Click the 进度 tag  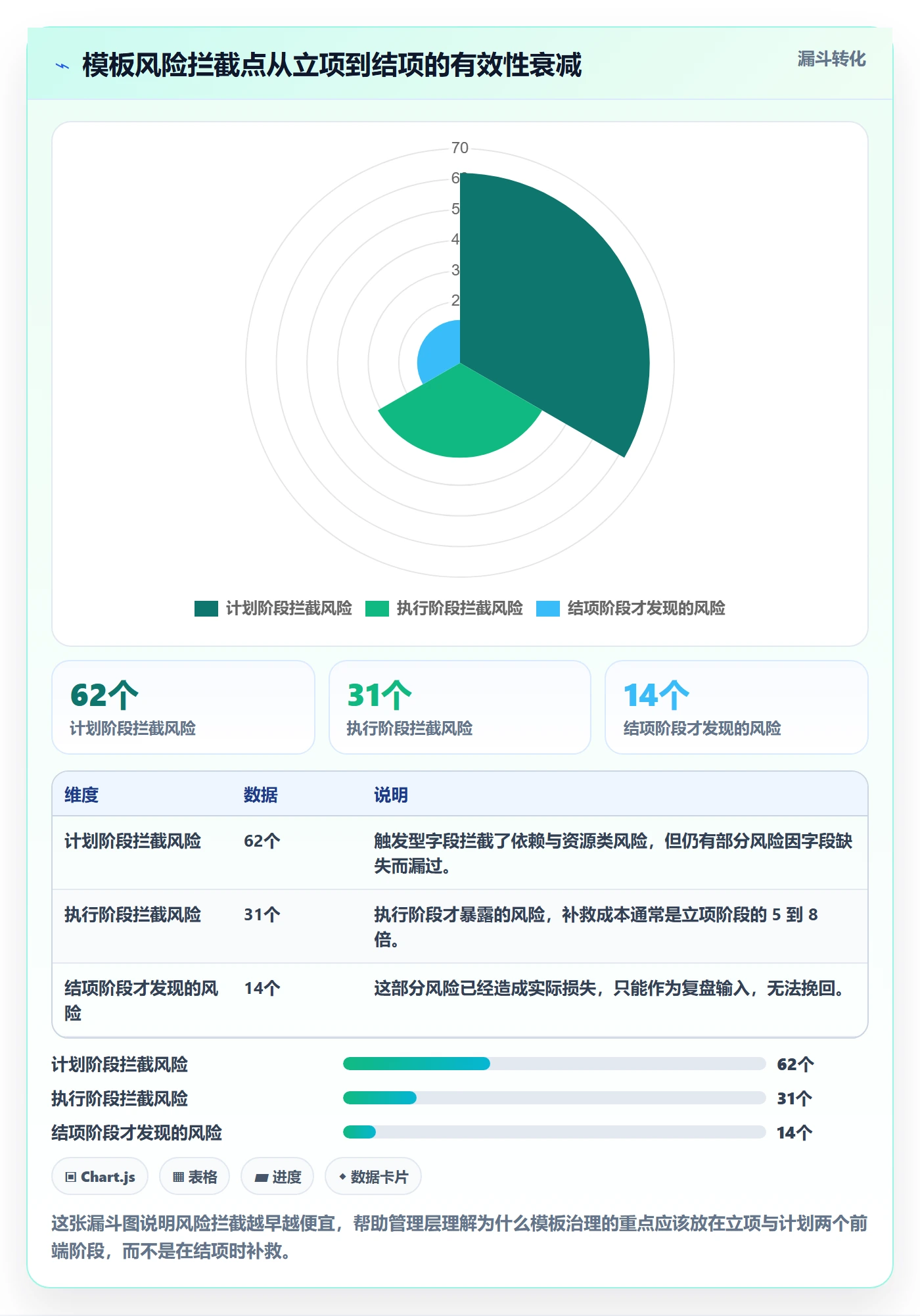[x=277, y=1177]
